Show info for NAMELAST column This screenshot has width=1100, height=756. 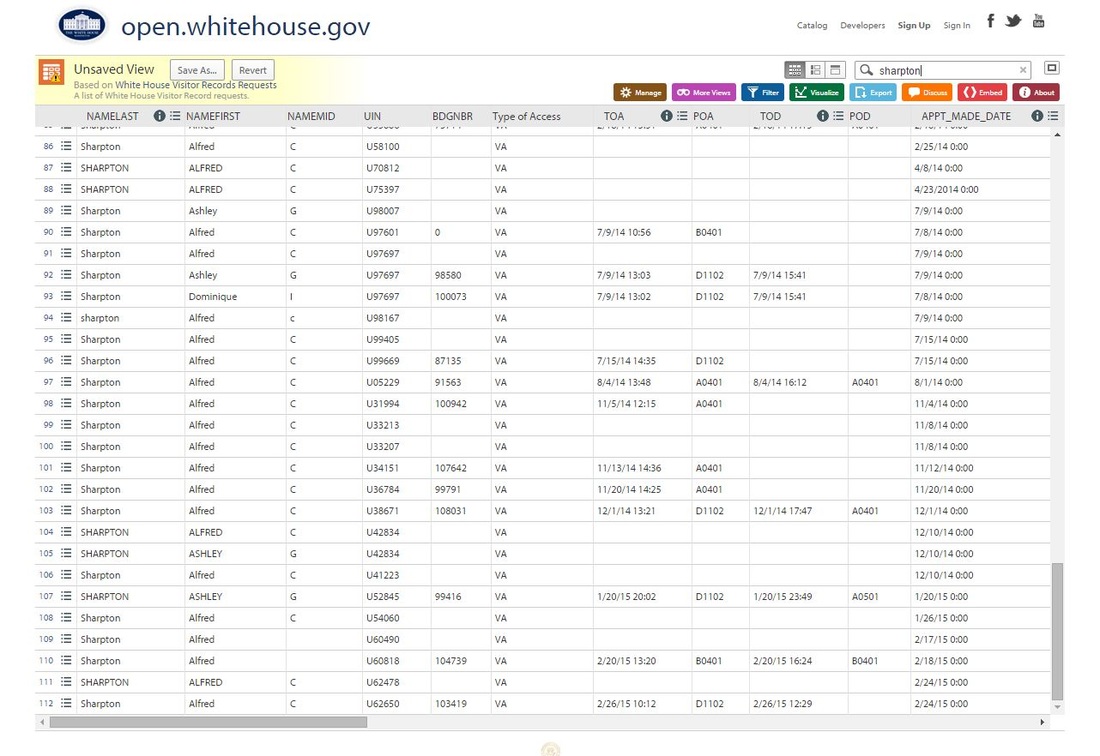click(159, 116)
